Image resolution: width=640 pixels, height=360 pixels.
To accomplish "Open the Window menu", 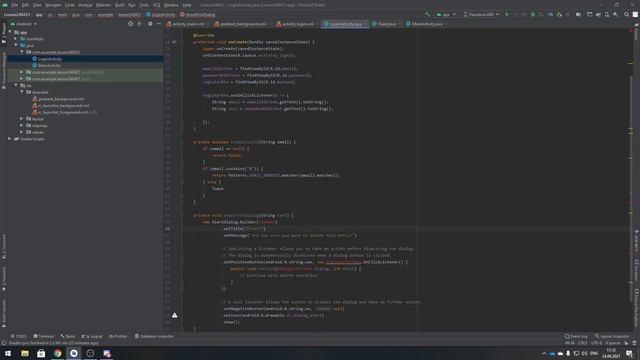I will tap(171, 5).
